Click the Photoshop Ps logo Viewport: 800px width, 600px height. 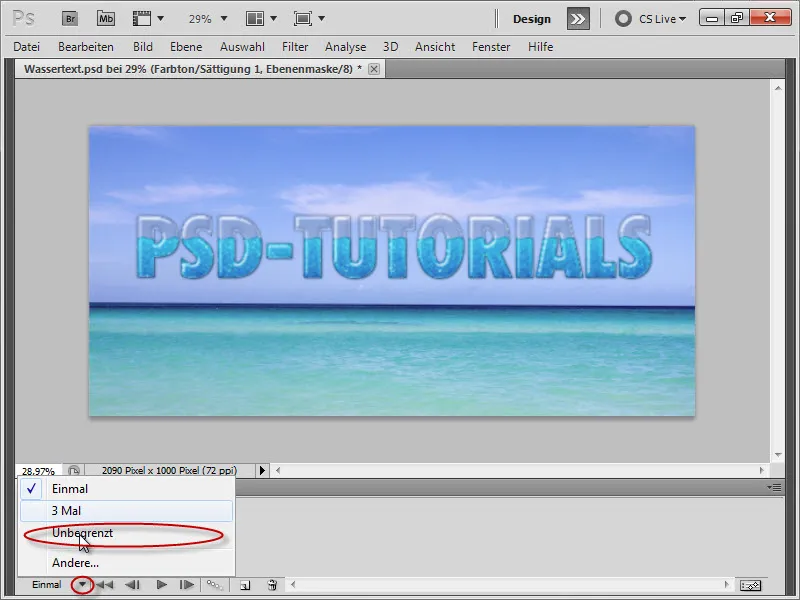point(23,19)
